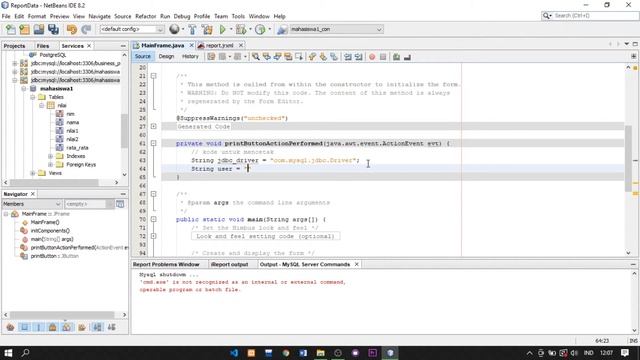The image size is (640, 360).
Task: Open File Explorer from taskbar
Action: 320,353
